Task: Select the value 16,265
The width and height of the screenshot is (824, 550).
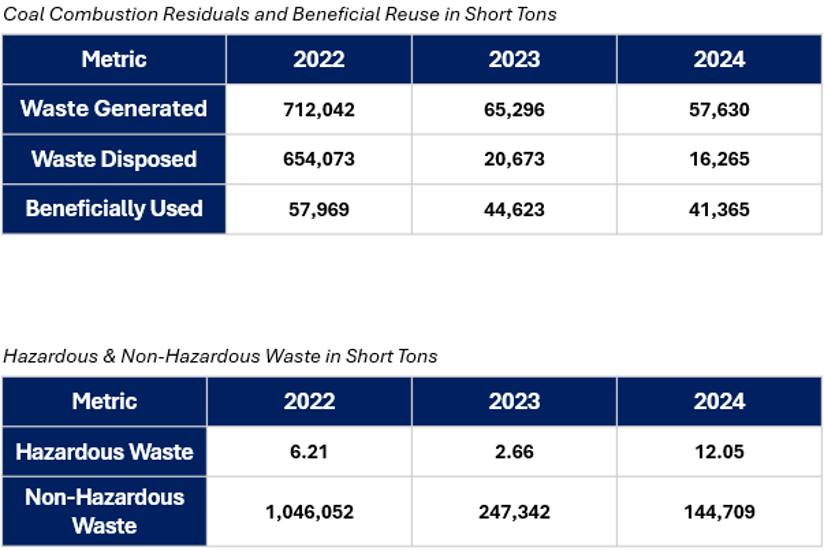Action: pos(719,159)
